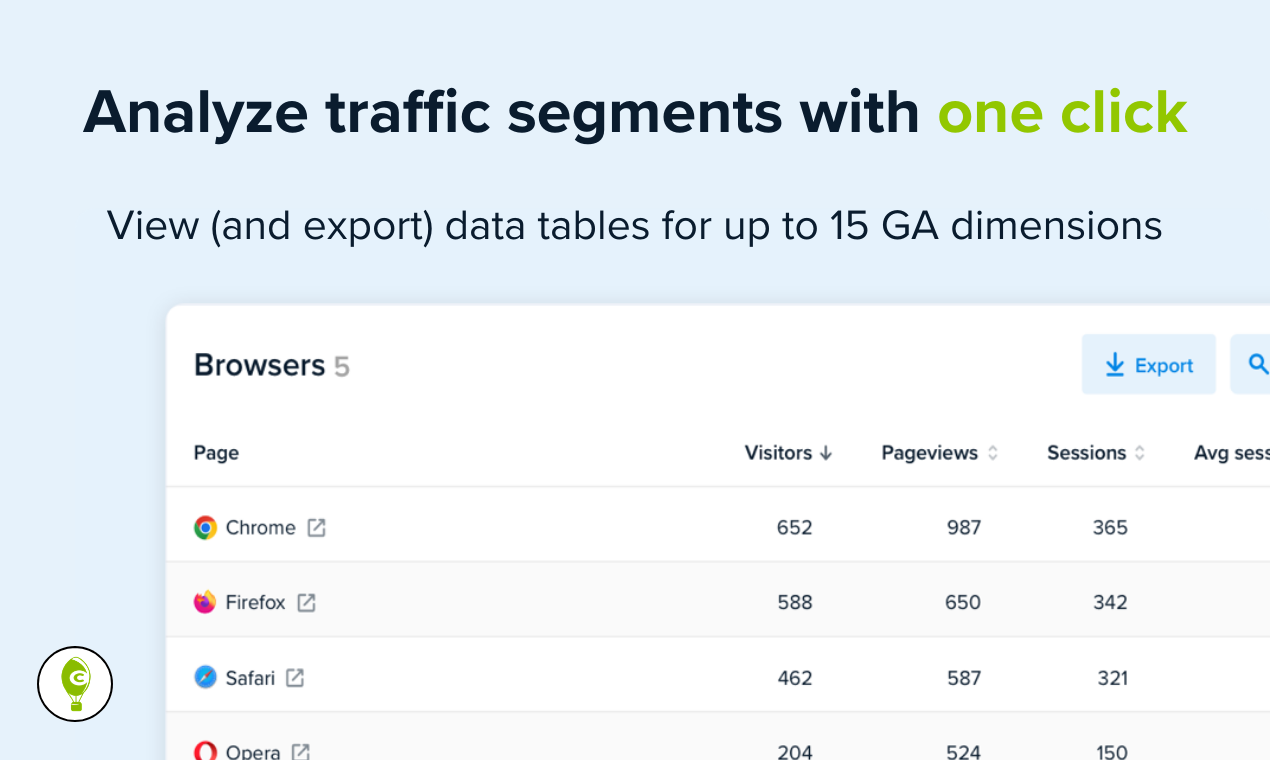Click the Chrome browser icon
The image size is (1270, 760).
coord(204,527)
